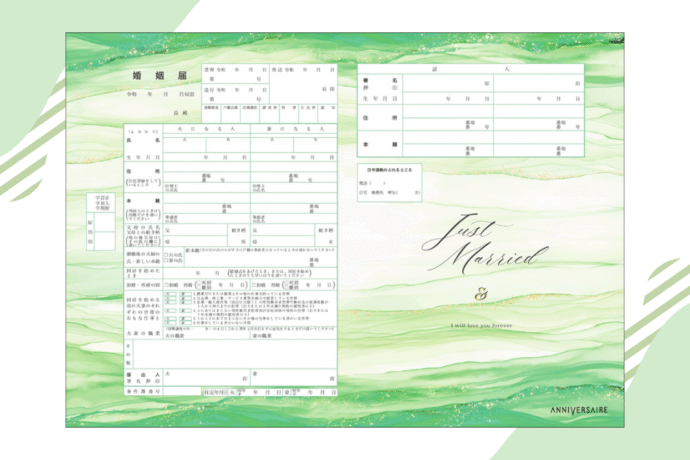Screen dimensions: 690x460
Task: Click the 妻の職業 field
Action: coord(294,336)
